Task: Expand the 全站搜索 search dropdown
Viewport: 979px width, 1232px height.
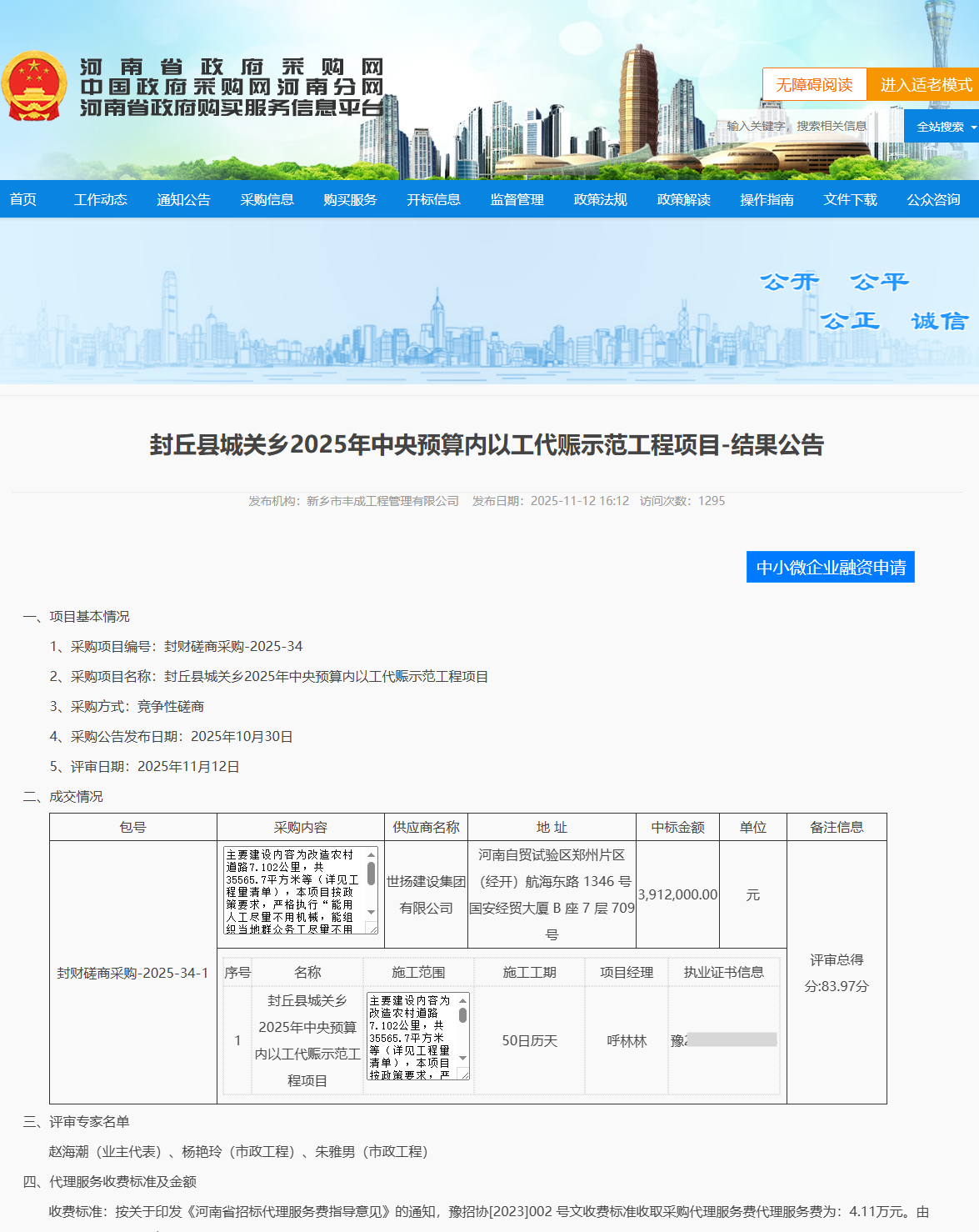Action: coord(941,125)
